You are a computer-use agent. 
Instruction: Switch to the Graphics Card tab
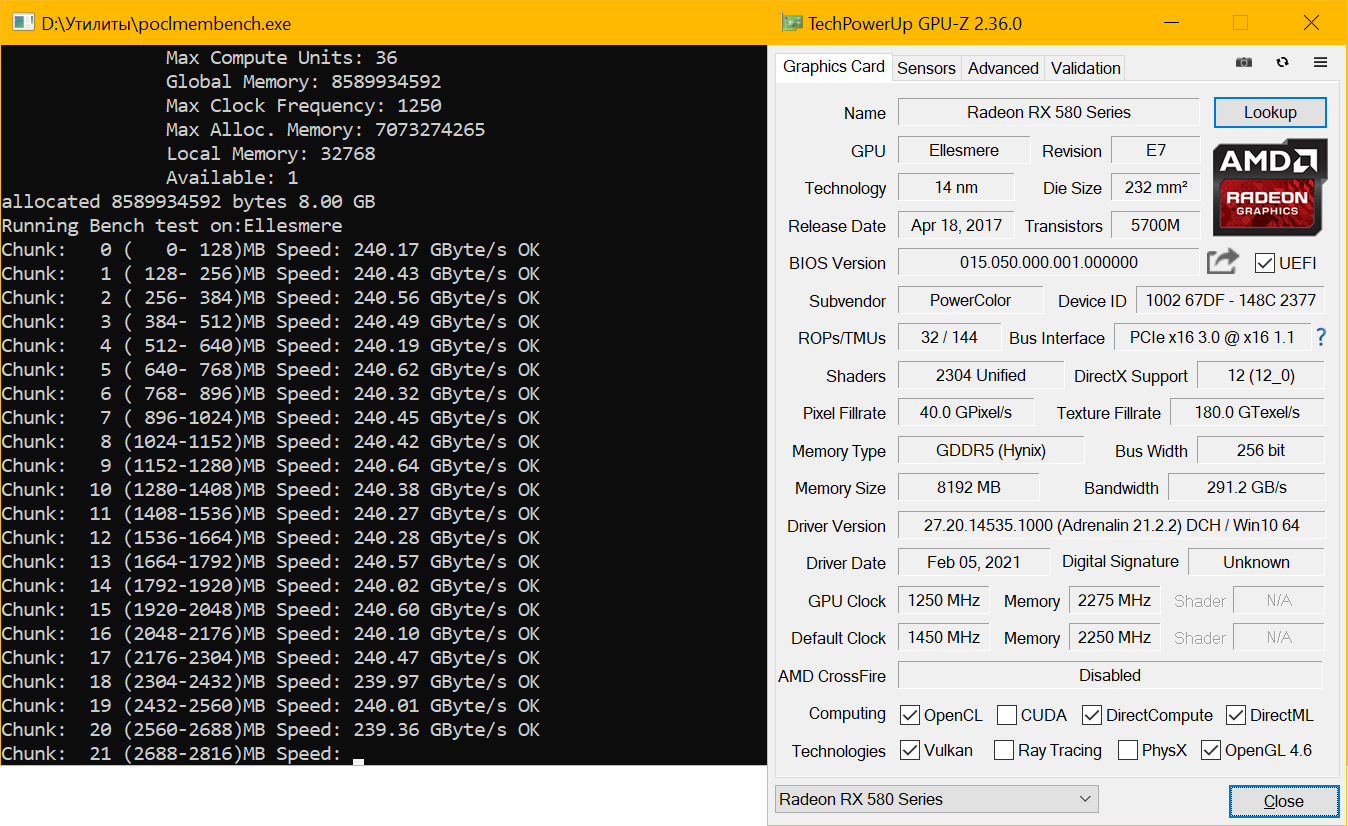pyautogui.click(x=833, y=67)
